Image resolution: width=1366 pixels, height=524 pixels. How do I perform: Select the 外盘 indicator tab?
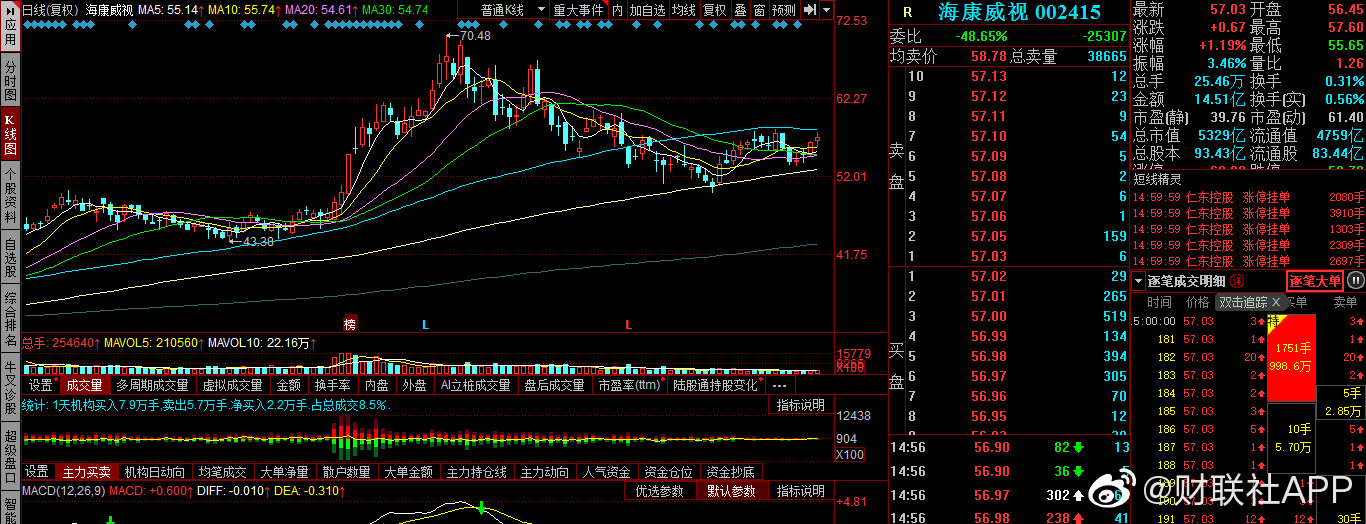pos(414,385)
